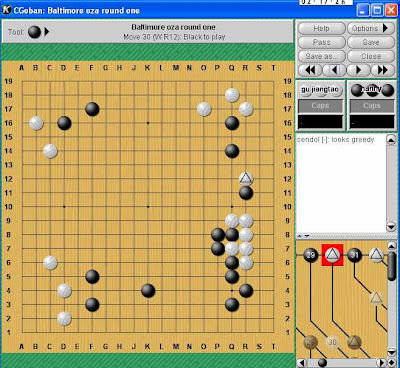Image resolution: width=400 pixels, height=368 pixels.
Task: Select the nanny black player panel
Action: click(372, 105)
